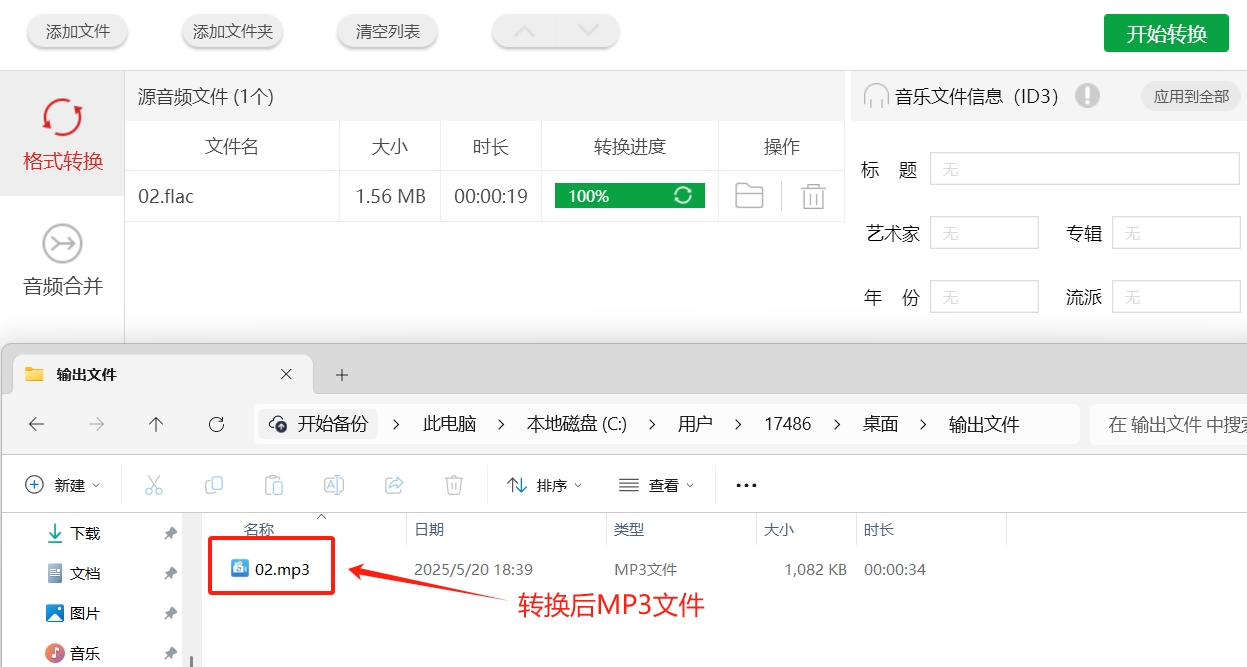This screenshot has width=1247, height=667.
Task: Move file down with arrow button
Action: point(588,32)
